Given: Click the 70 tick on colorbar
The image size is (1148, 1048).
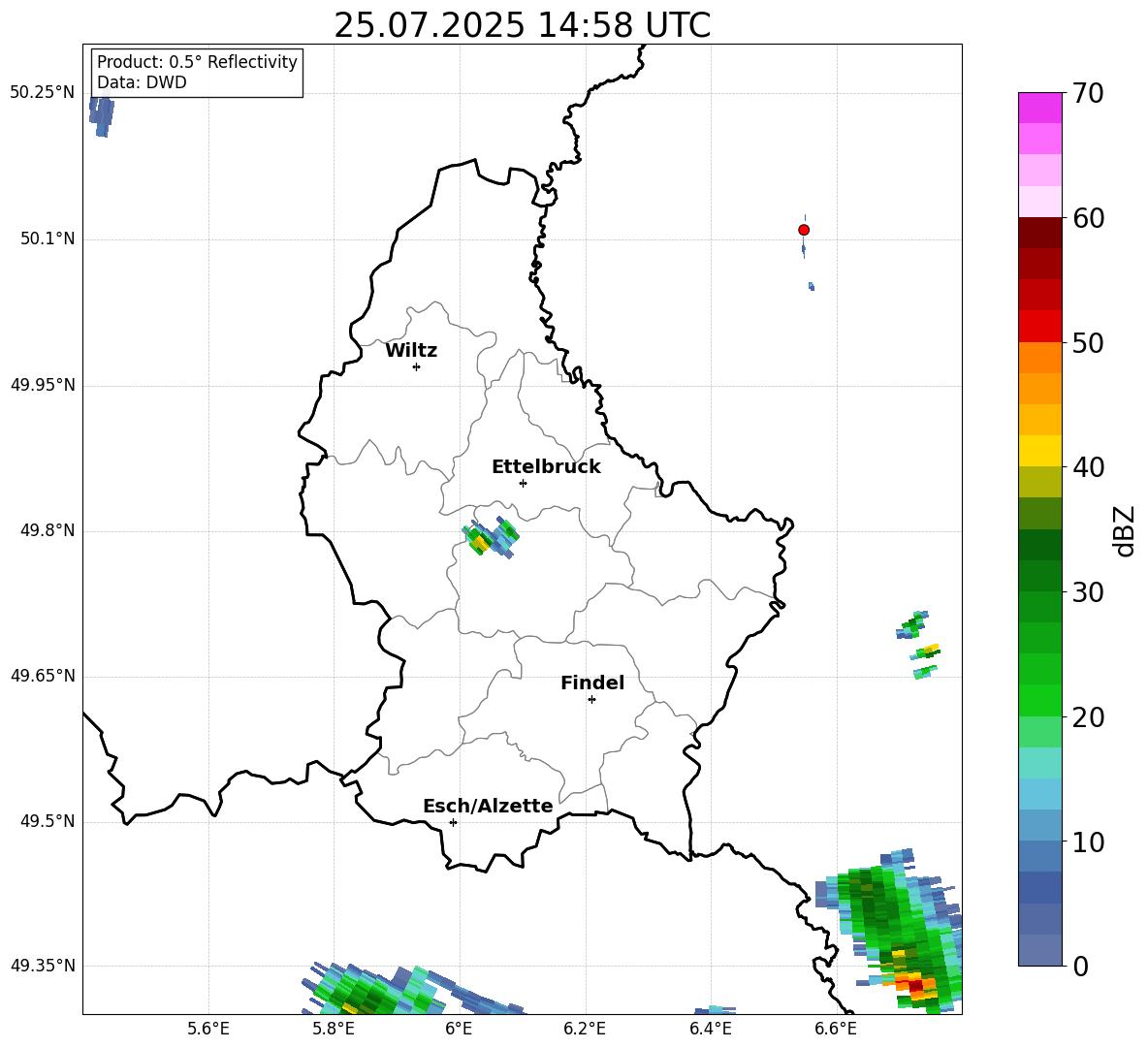Looking at the screenshot, I should [x=1088, y=93].
